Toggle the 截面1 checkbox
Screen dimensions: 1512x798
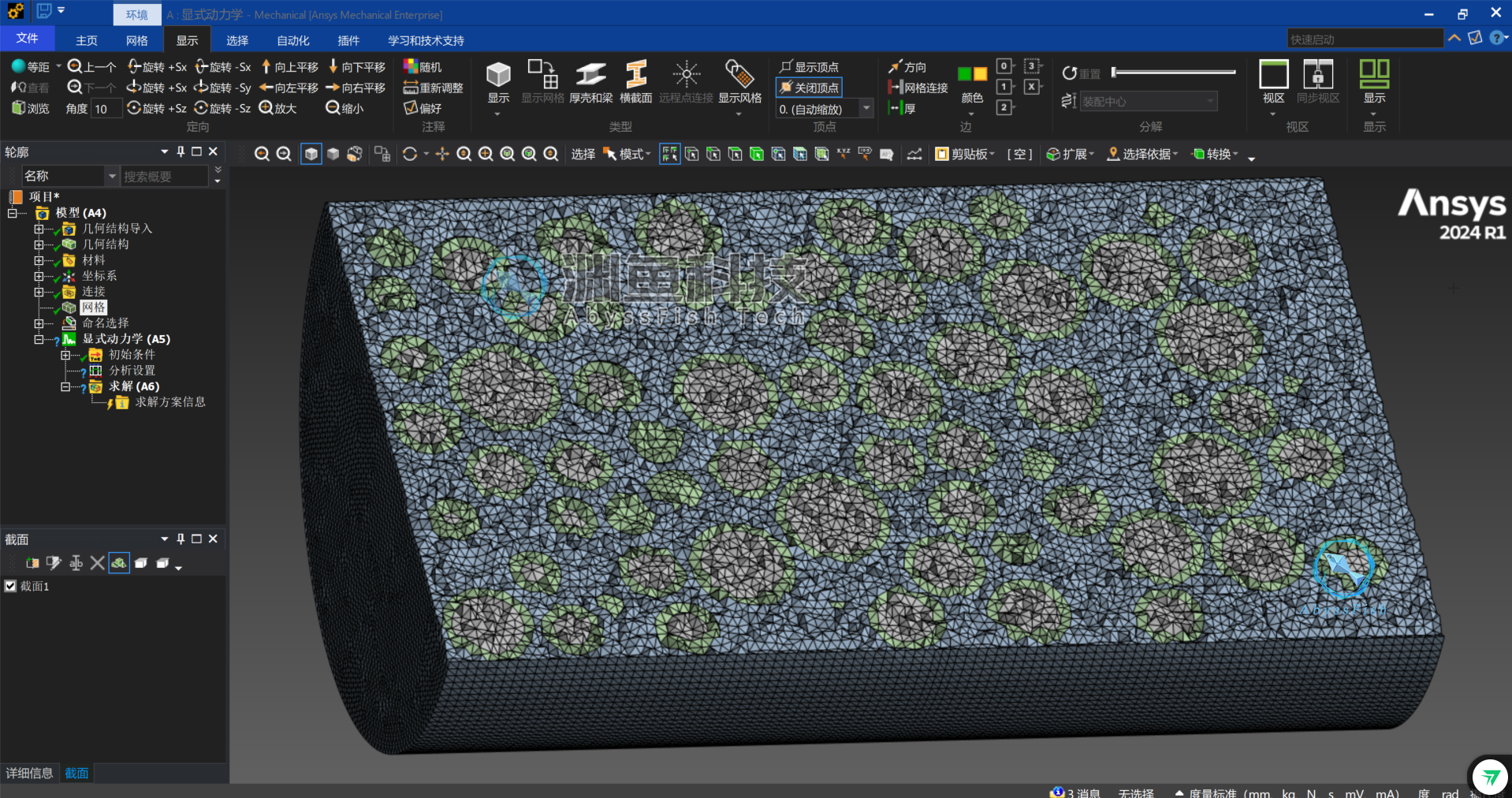click(x=10, y=586)
